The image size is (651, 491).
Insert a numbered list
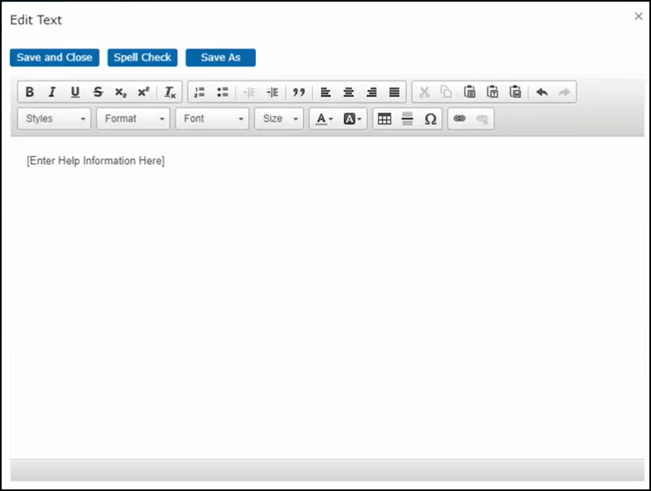199,92
